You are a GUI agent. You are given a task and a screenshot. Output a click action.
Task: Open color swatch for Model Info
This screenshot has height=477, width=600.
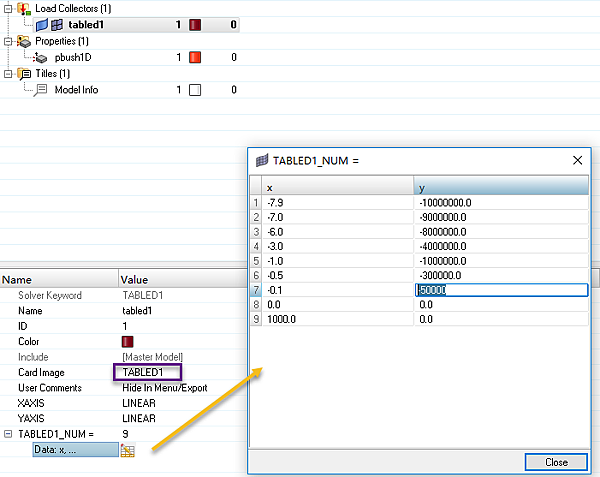coord(195,90)
